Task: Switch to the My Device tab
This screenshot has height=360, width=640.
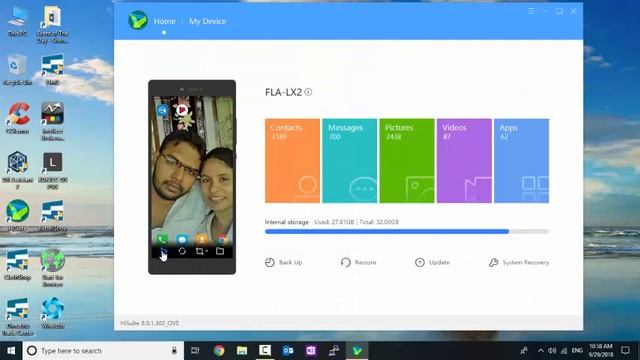Action: (x=207, y=21)
